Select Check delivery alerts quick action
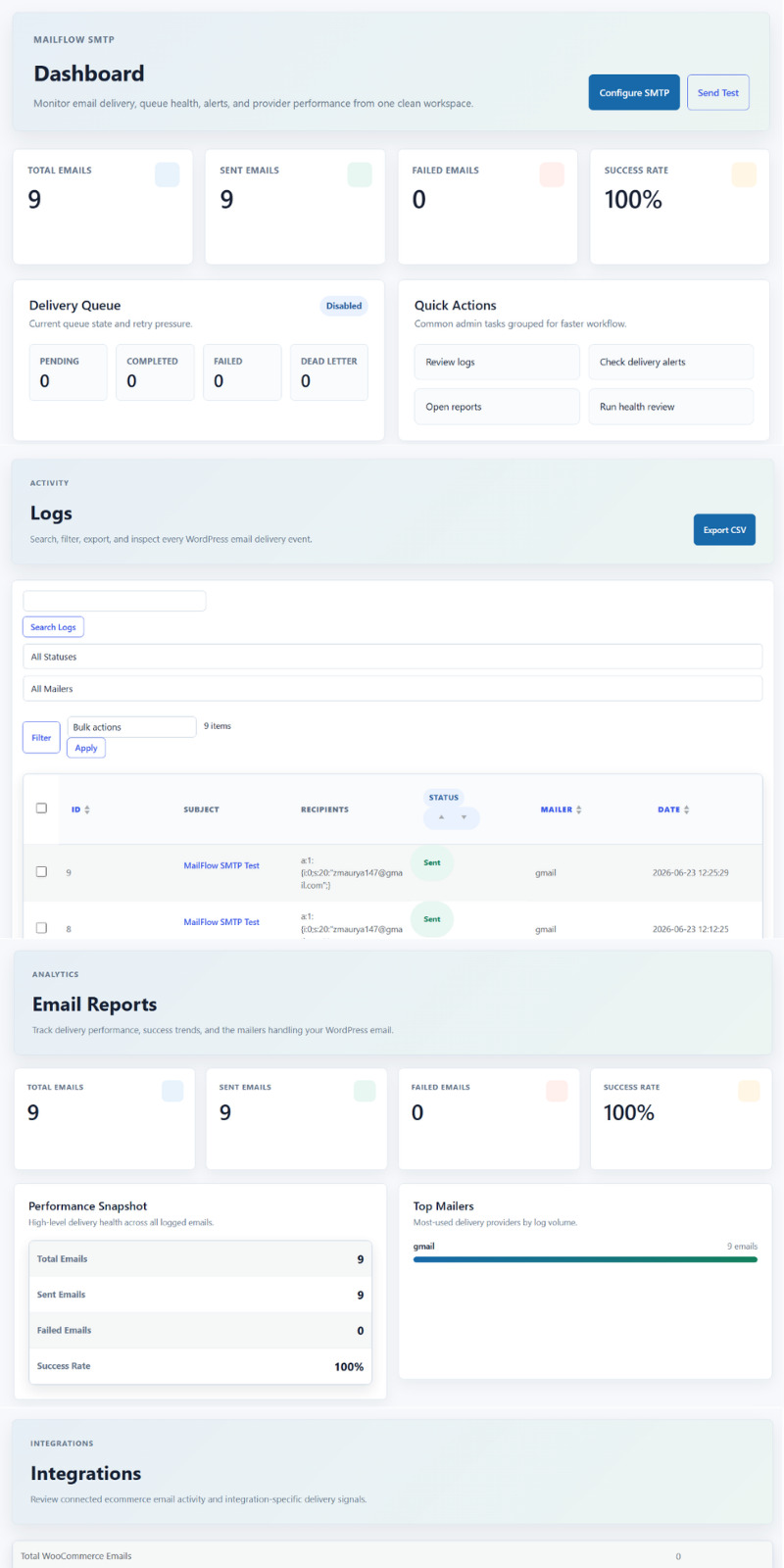The width and height of the screenshot is (784, 1568). pos(670,362)
